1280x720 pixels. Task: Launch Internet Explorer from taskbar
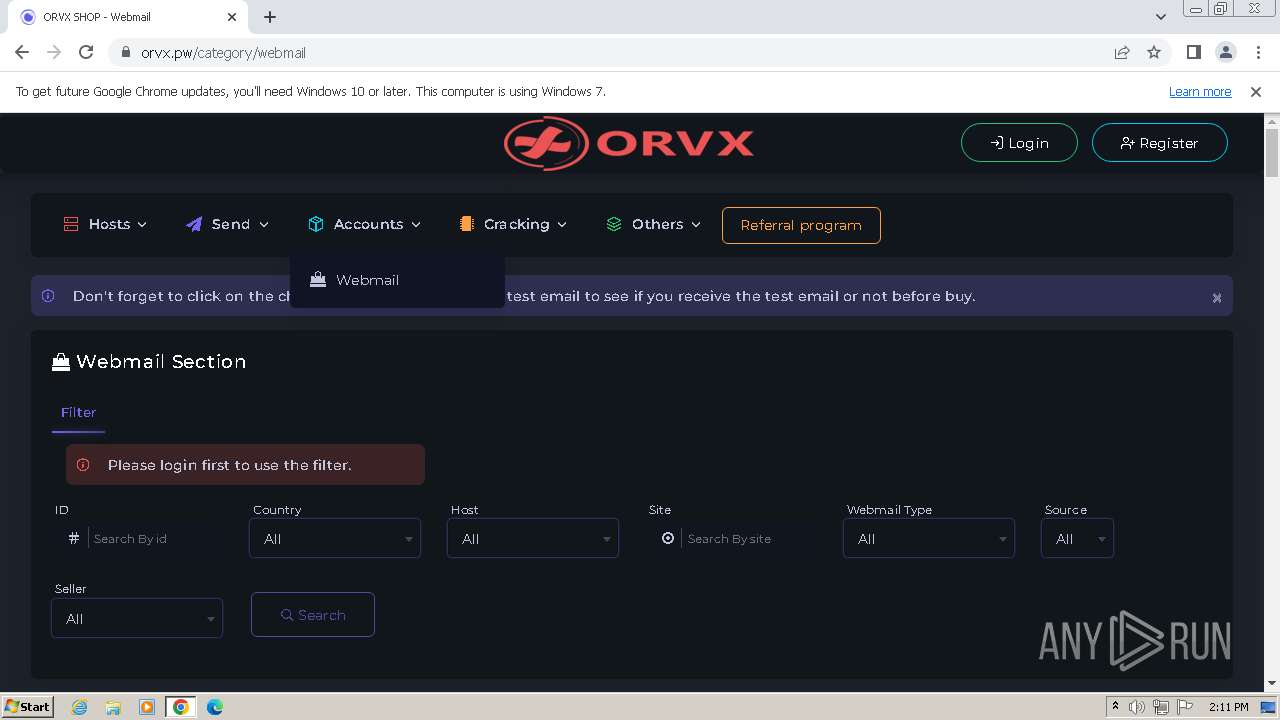(80, 707)
